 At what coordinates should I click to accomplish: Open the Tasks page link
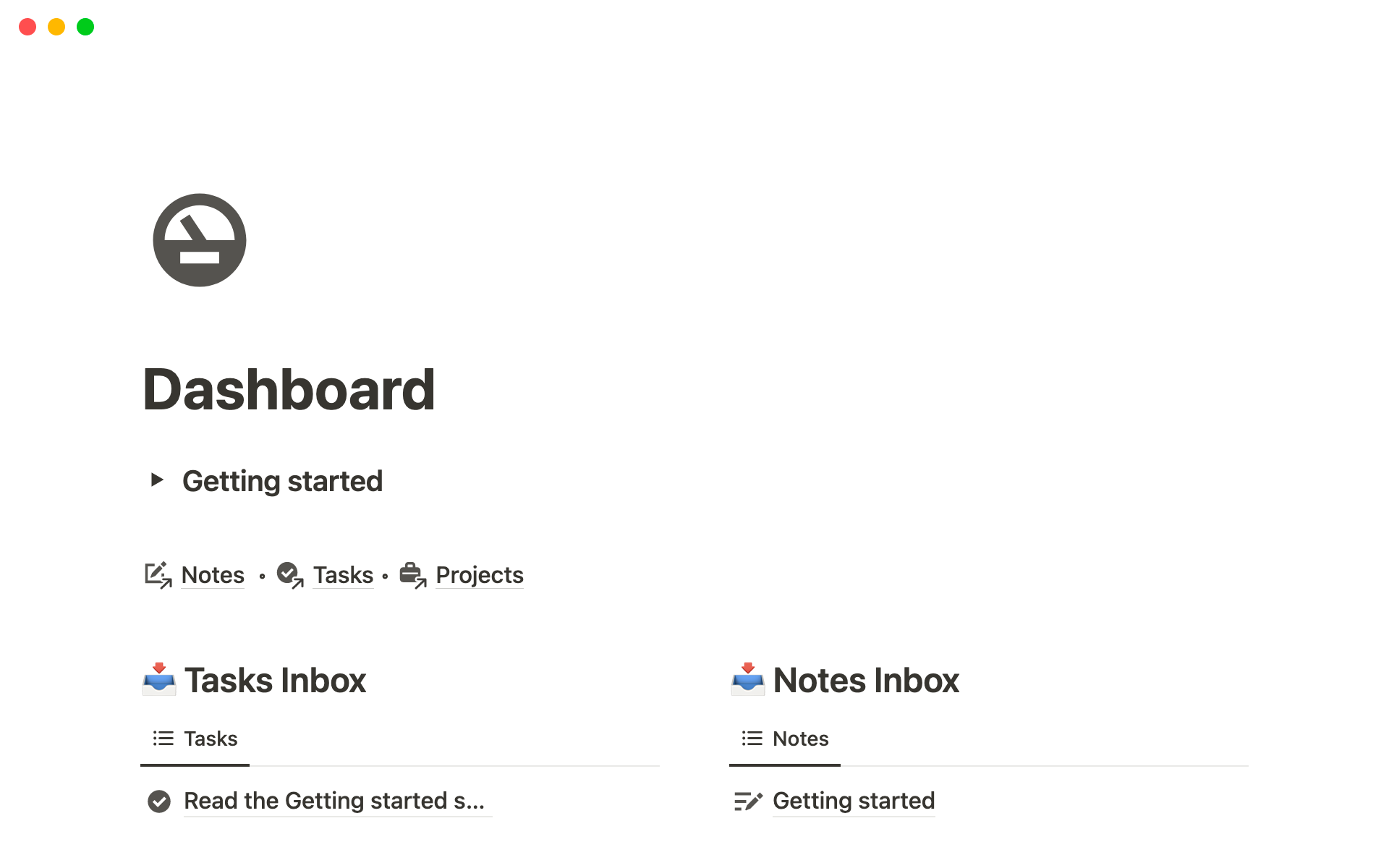tap(343, 575)
